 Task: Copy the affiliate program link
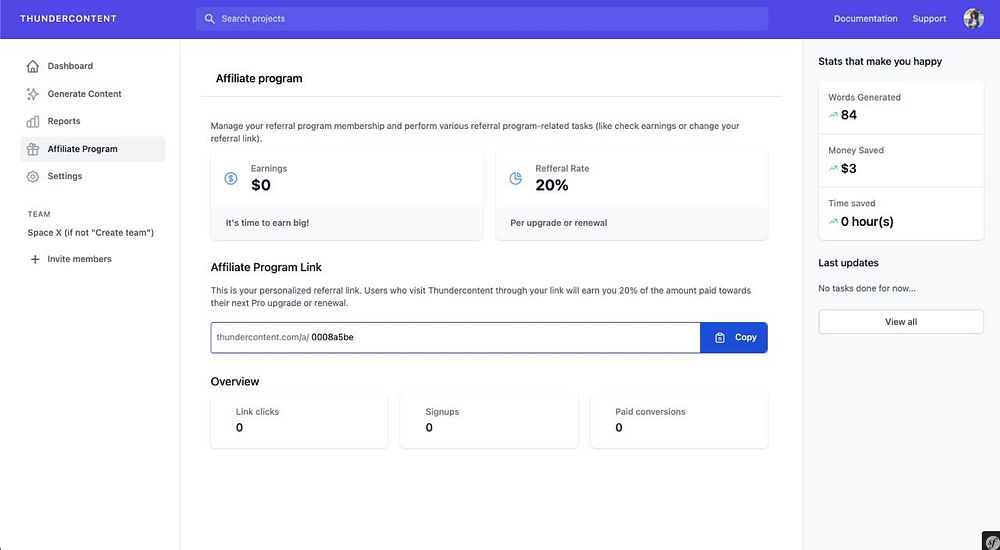tap(734, 337)
